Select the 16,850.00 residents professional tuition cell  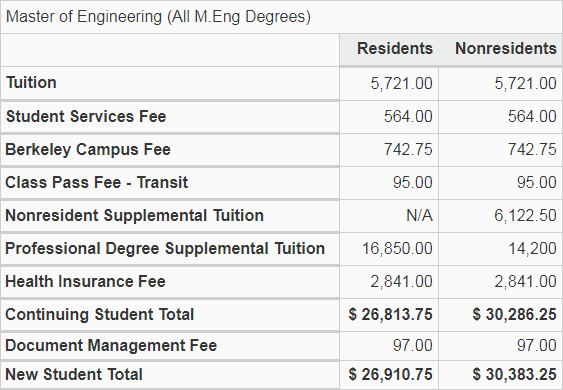tap(397, 249)
